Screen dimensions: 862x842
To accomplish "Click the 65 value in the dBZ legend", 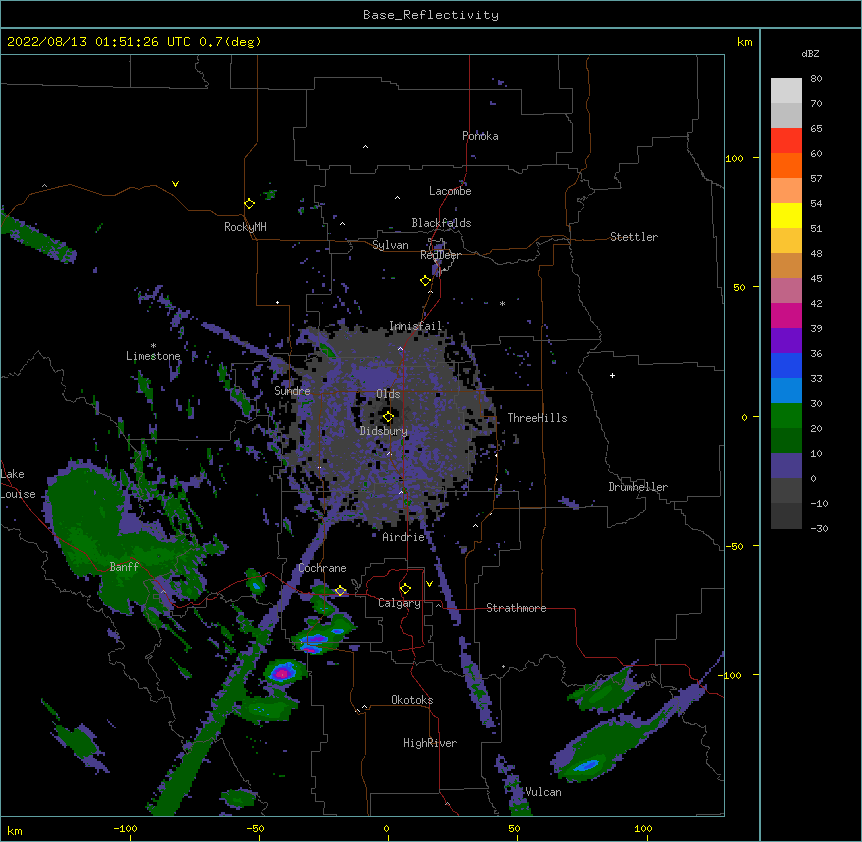I will click(816, 129).
